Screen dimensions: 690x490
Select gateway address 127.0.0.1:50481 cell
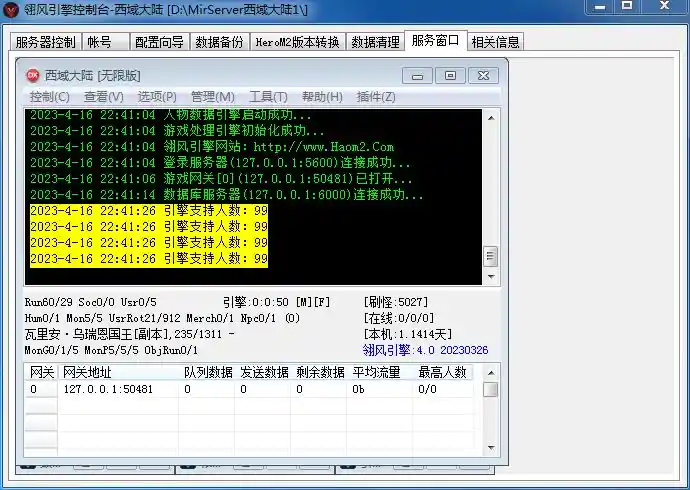[x=118, y=389]
